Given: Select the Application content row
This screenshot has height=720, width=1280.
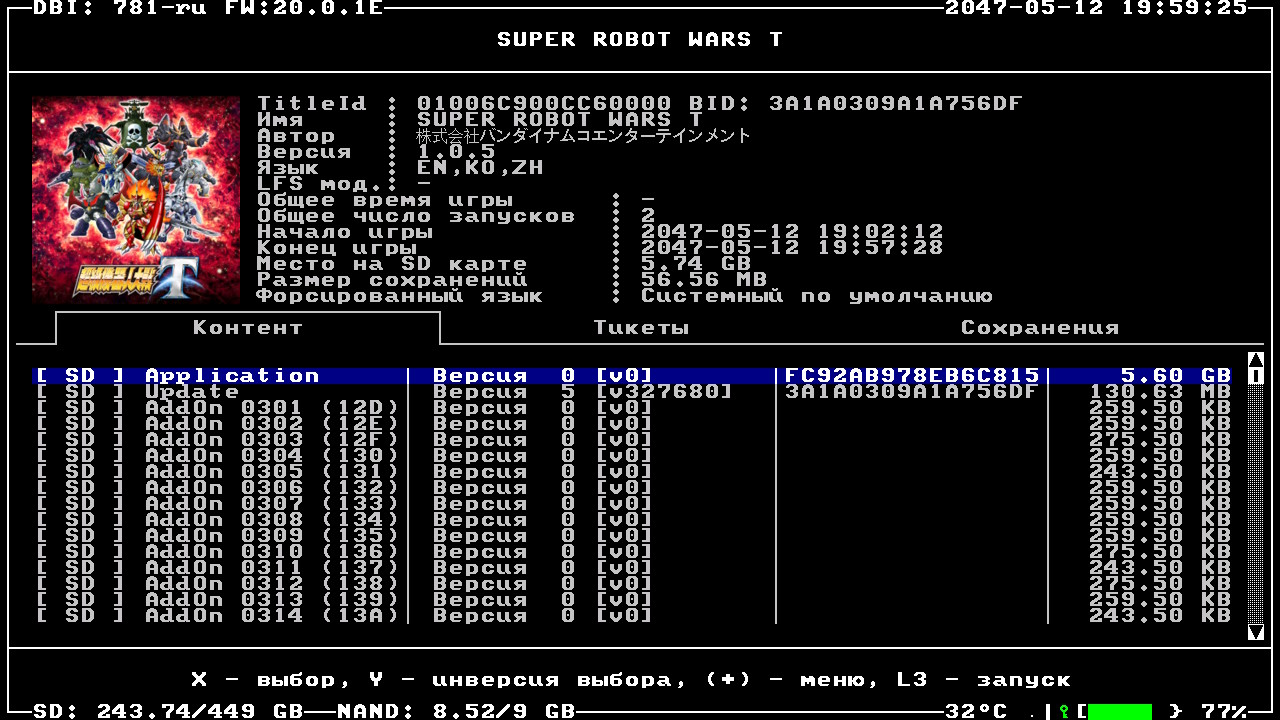Looking at the screenshot, I should click(231, 376).
